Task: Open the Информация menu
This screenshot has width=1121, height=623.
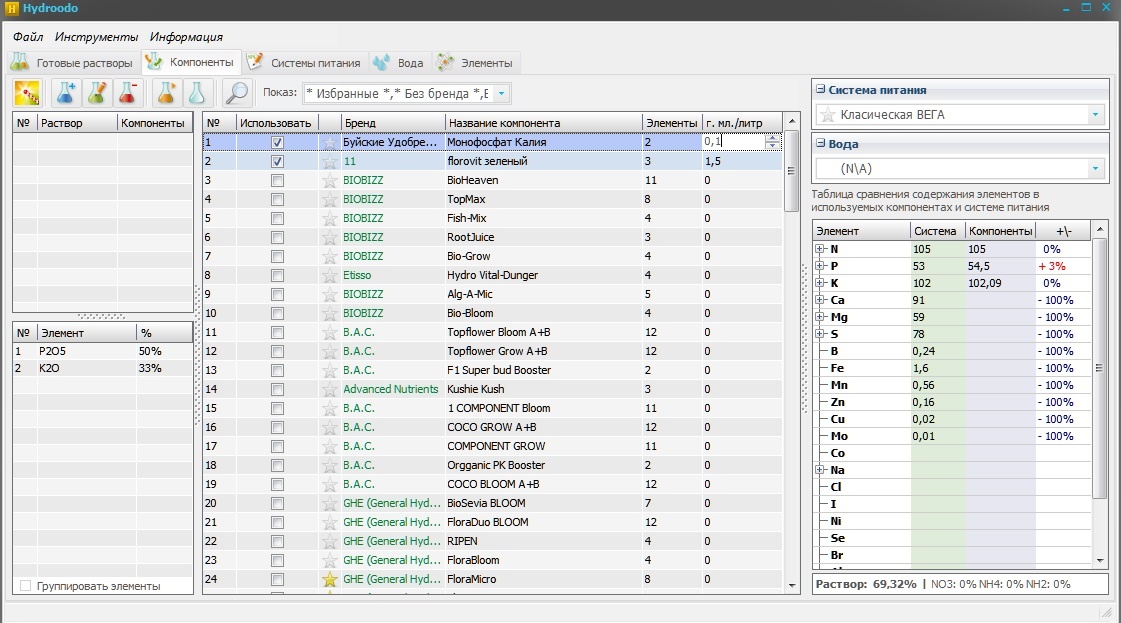Action: tap(186, 36)
